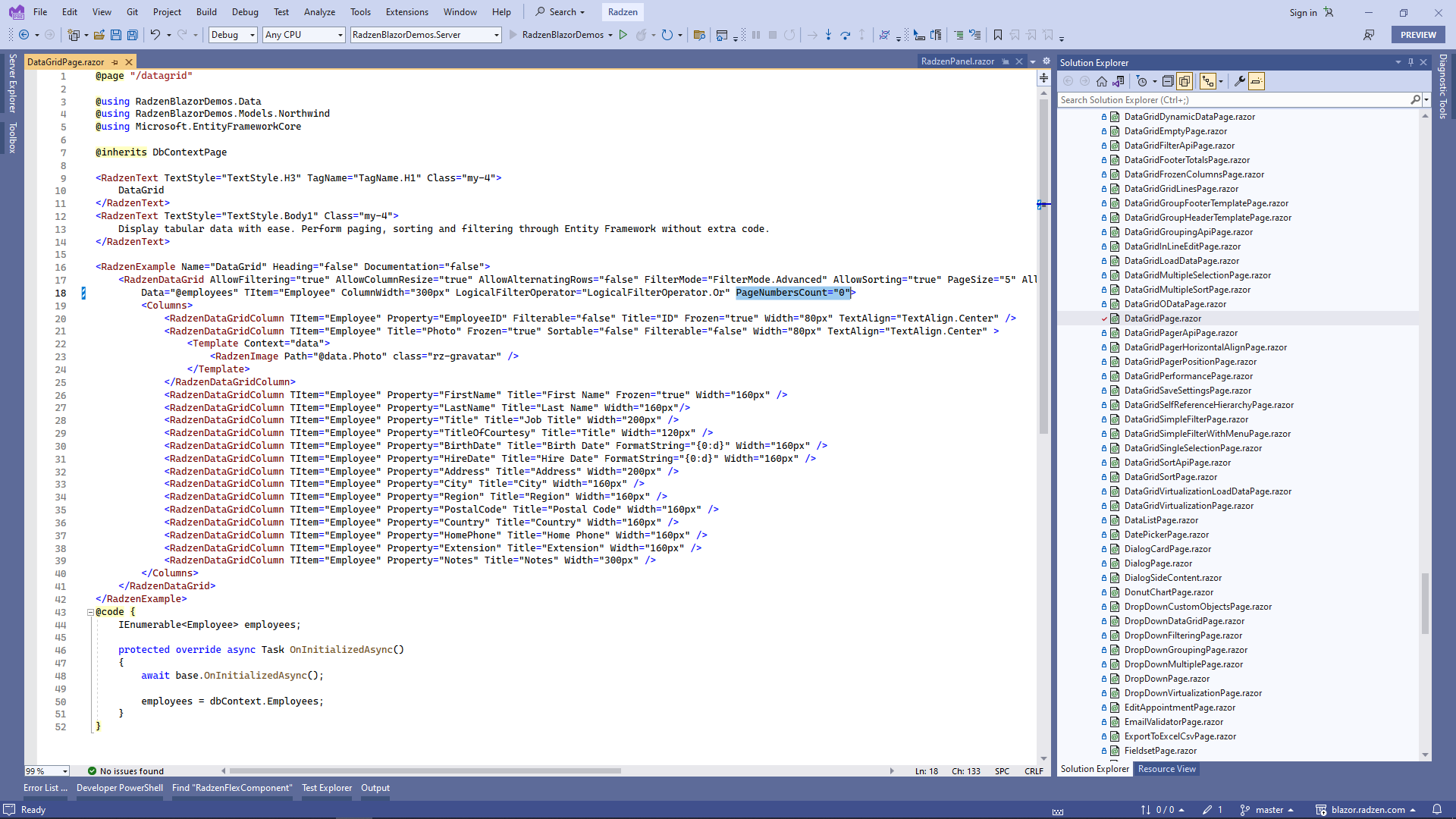Click the editor split window handle icon
Viewport: 1456px width, 819px height.
1044,78
